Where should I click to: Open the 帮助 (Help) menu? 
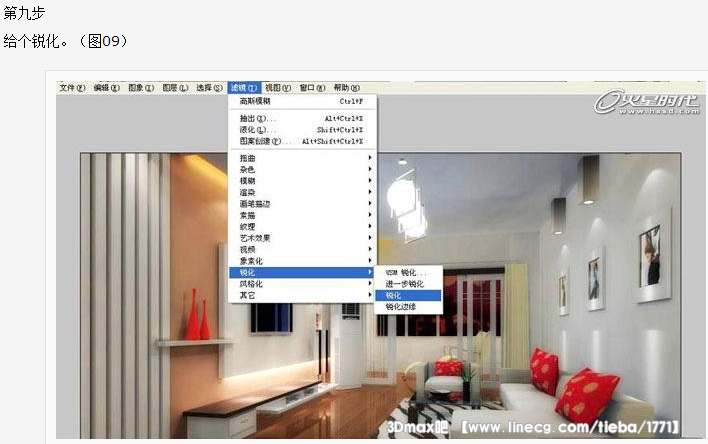pyautogui.click(x=346, y=88)
